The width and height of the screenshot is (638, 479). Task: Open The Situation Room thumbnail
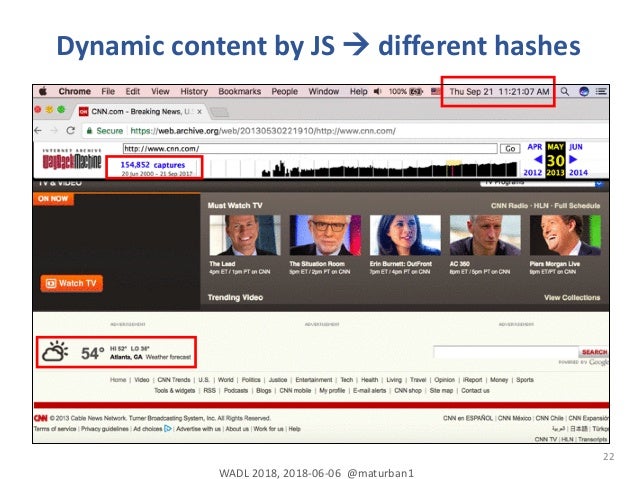[x=325, y=235]
